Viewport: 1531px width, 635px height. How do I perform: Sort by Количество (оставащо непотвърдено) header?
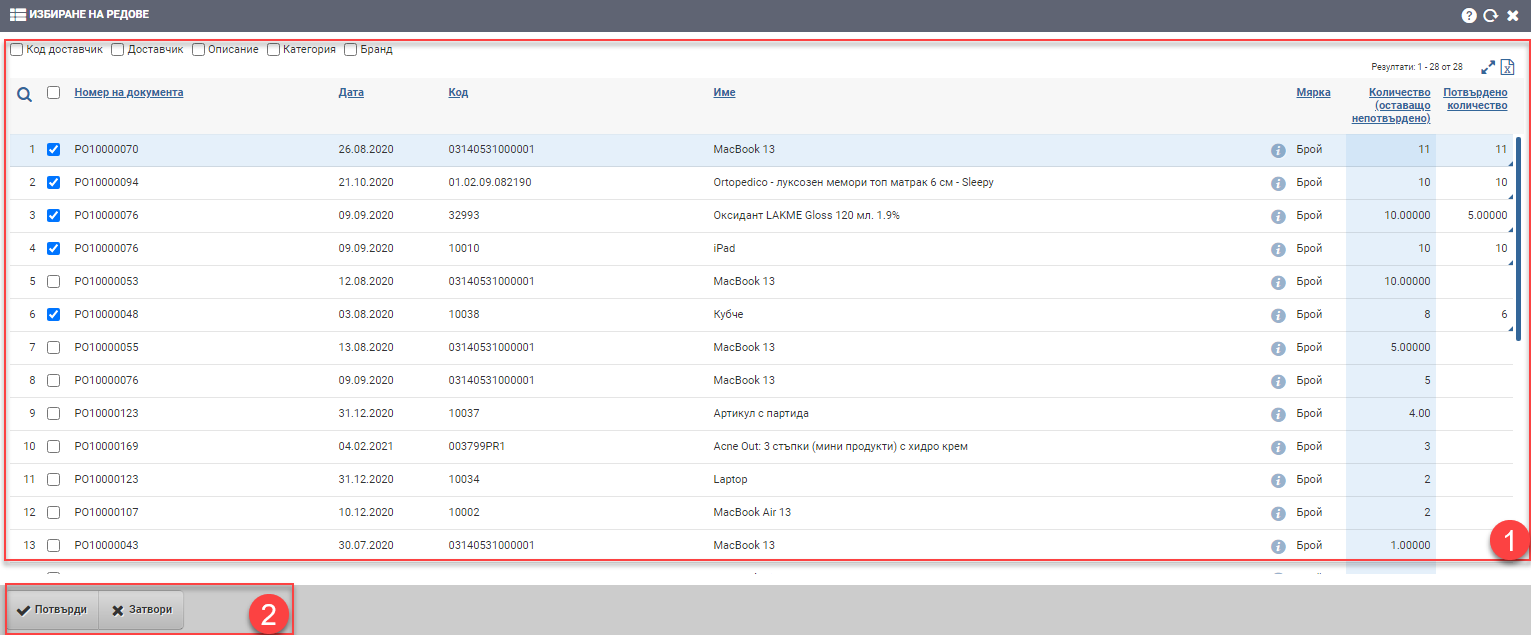click(x=1391, y=105)
